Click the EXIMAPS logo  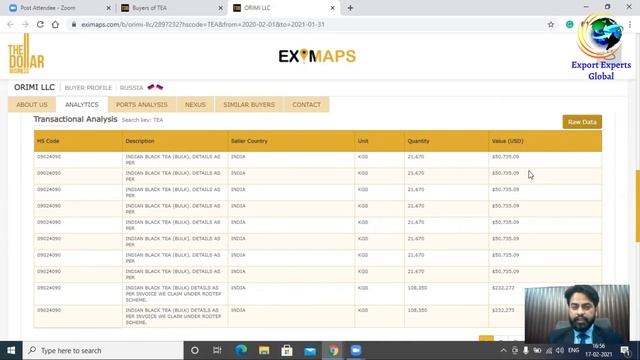tap(317, 56)
